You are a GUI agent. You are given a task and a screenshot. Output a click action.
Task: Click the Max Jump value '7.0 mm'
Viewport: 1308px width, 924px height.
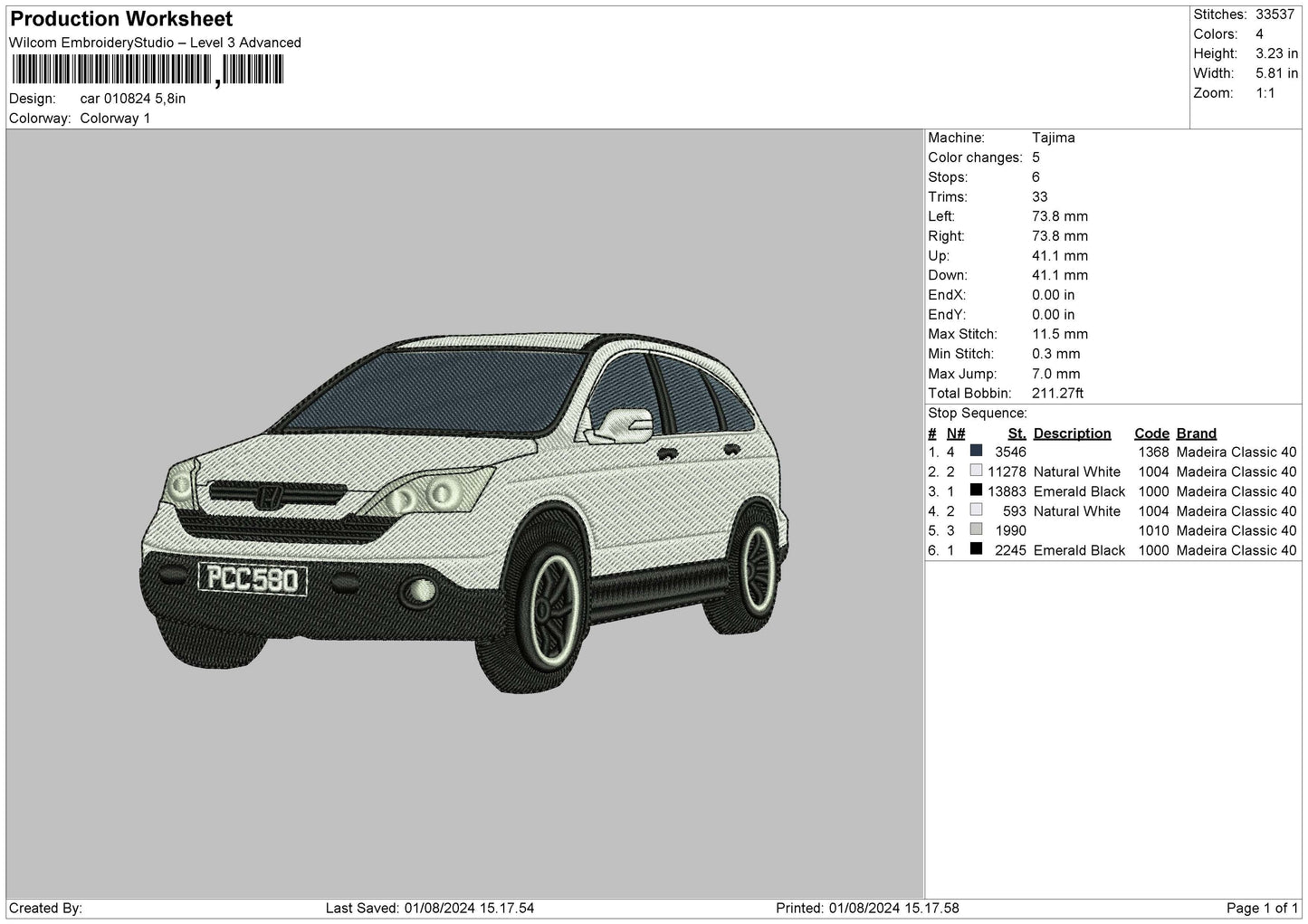point(1056,374)
